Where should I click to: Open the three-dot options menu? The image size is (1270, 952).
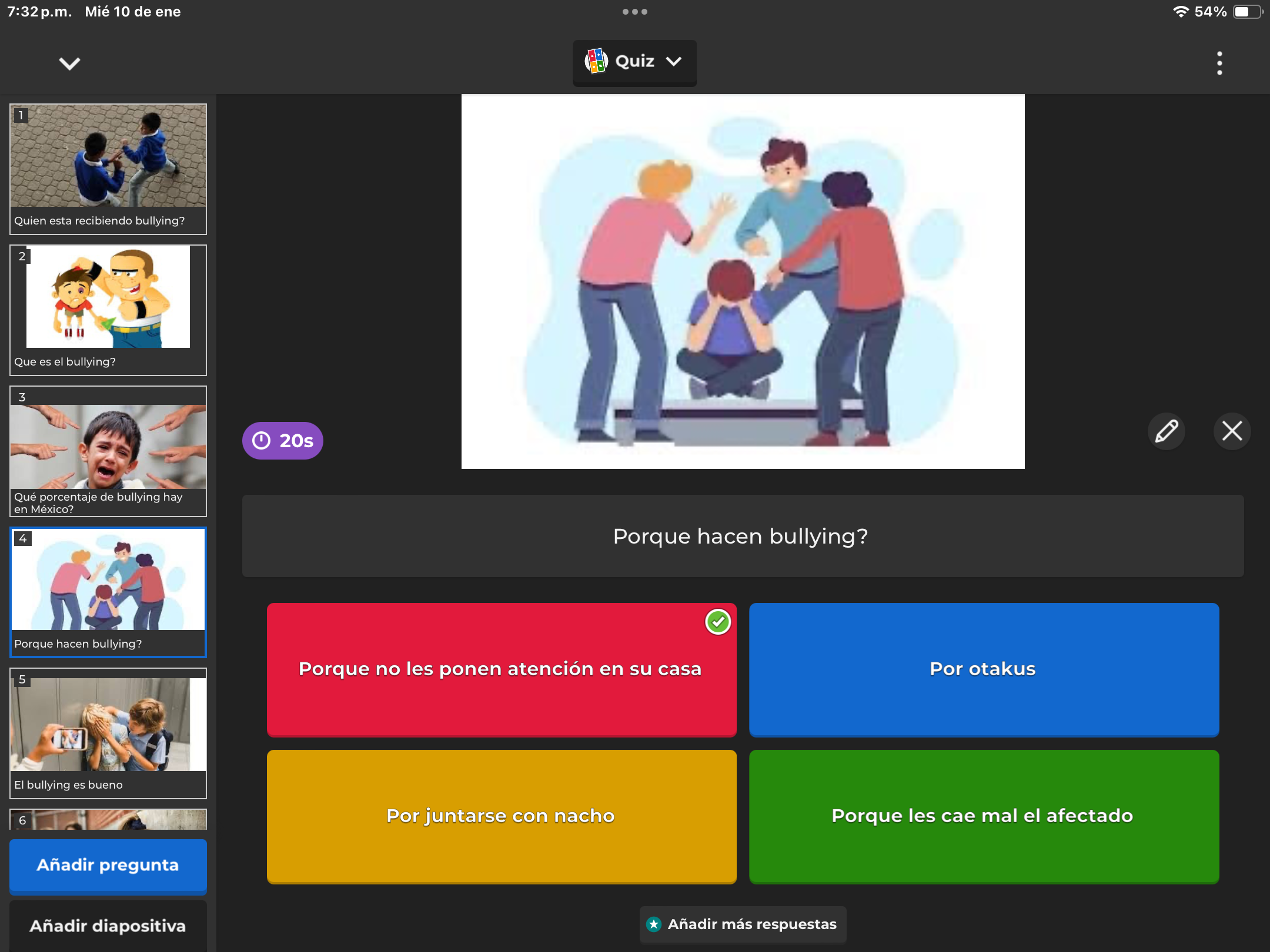1219,63
